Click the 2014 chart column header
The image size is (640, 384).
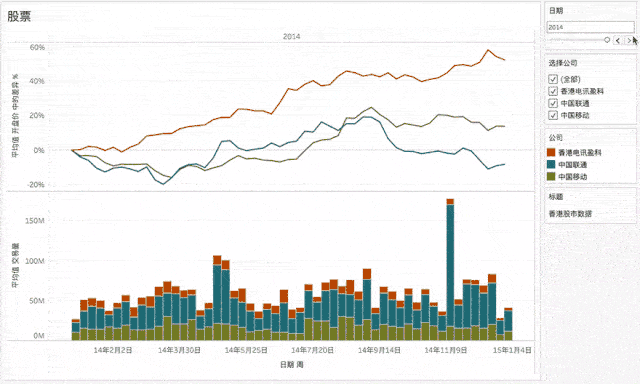click(x=291, y=36)
